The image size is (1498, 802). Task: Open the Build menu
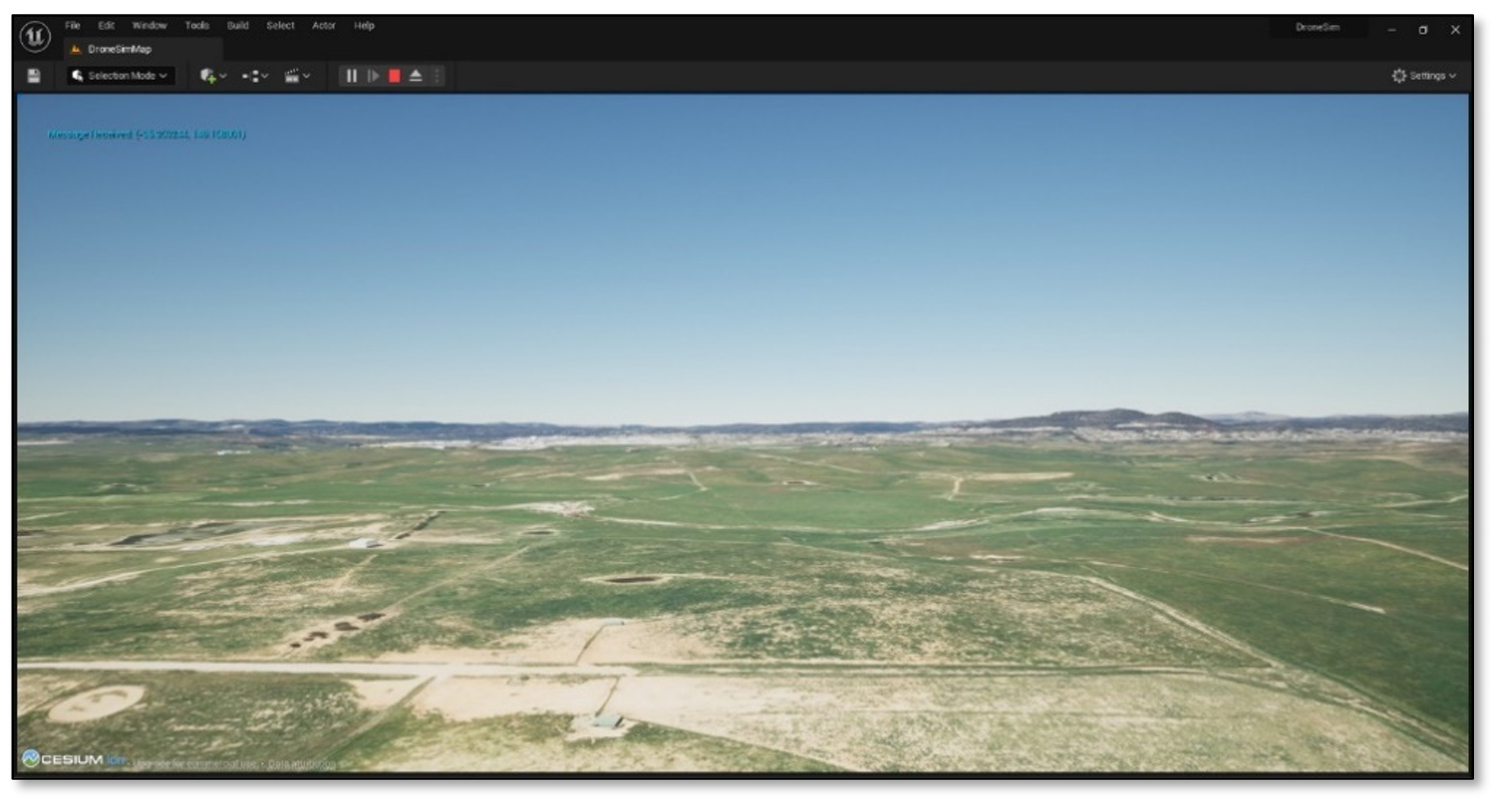pos(237,26)
